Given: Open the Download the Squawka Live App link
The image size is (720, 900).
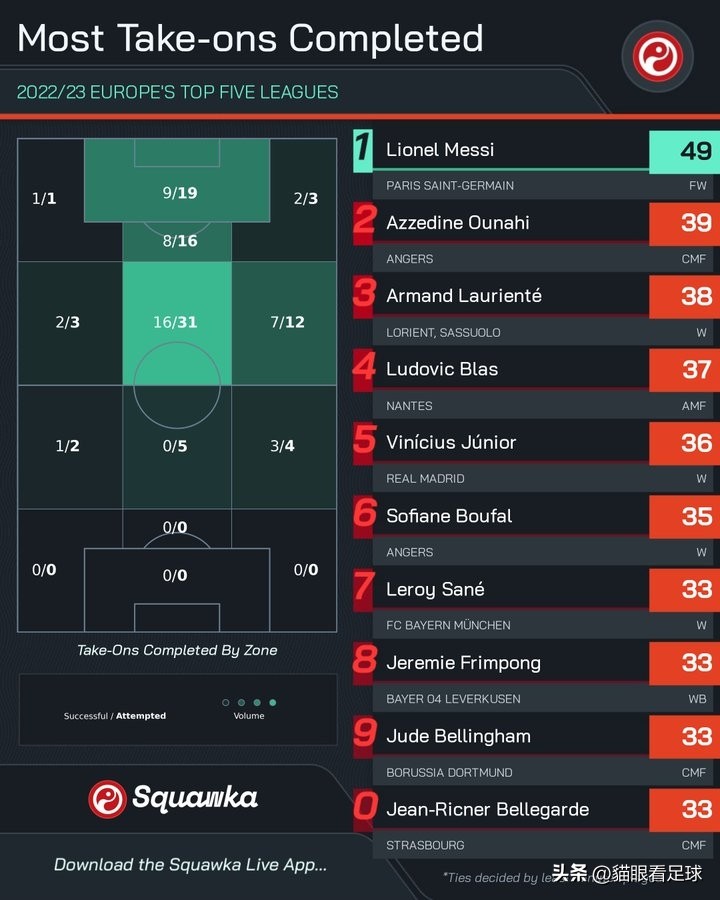Looking at the screenshot, I should pos(190,865).
